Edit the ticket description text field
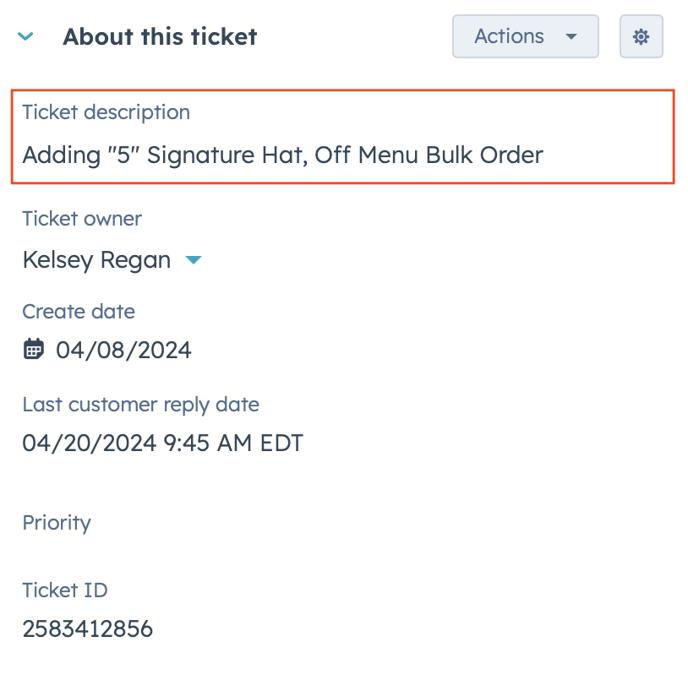Image resolution: width=688 pixels, height=691 pixels. [282, 155]
